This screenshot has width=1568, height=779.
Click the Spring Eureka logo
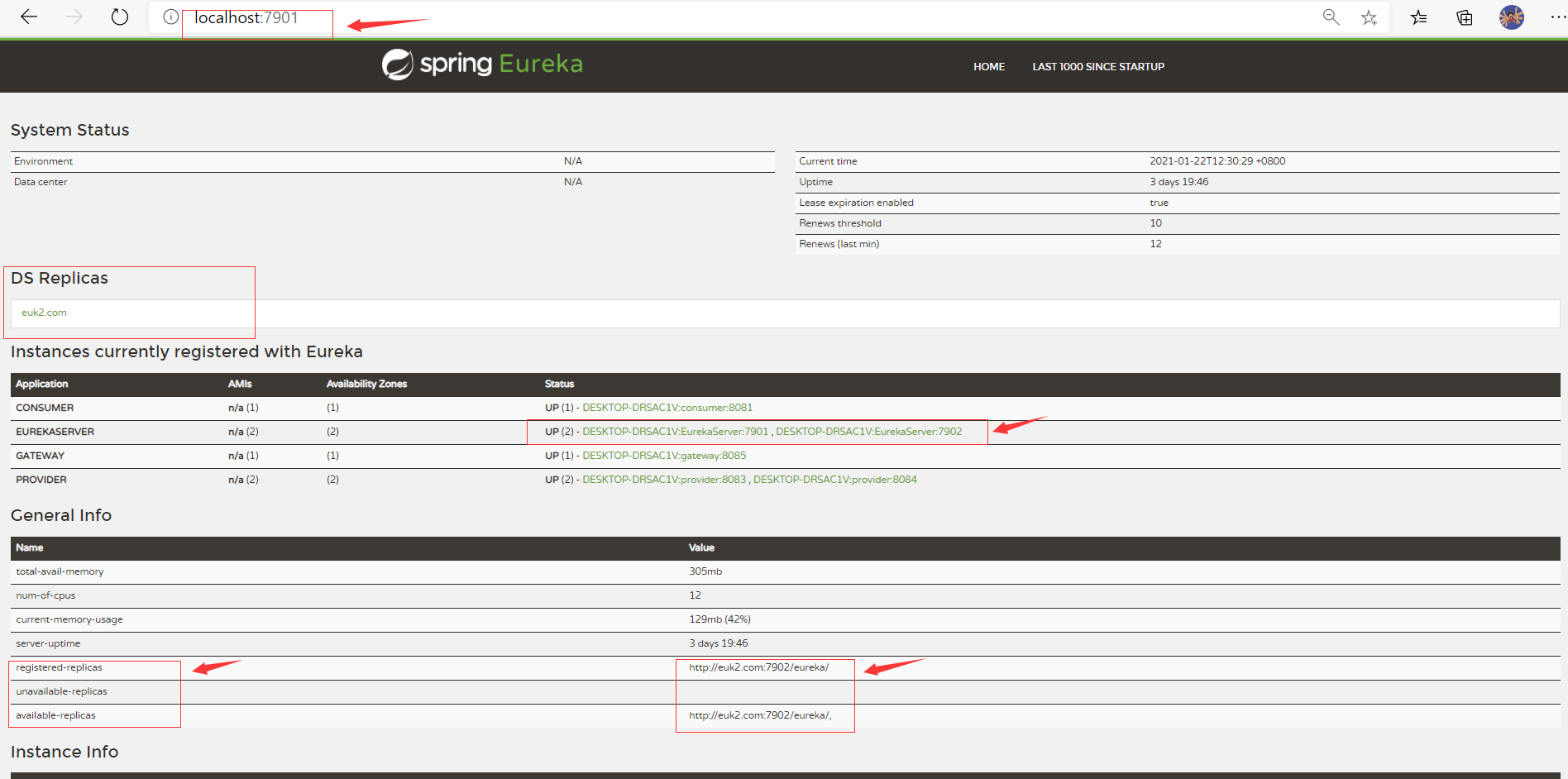[482, 65]
